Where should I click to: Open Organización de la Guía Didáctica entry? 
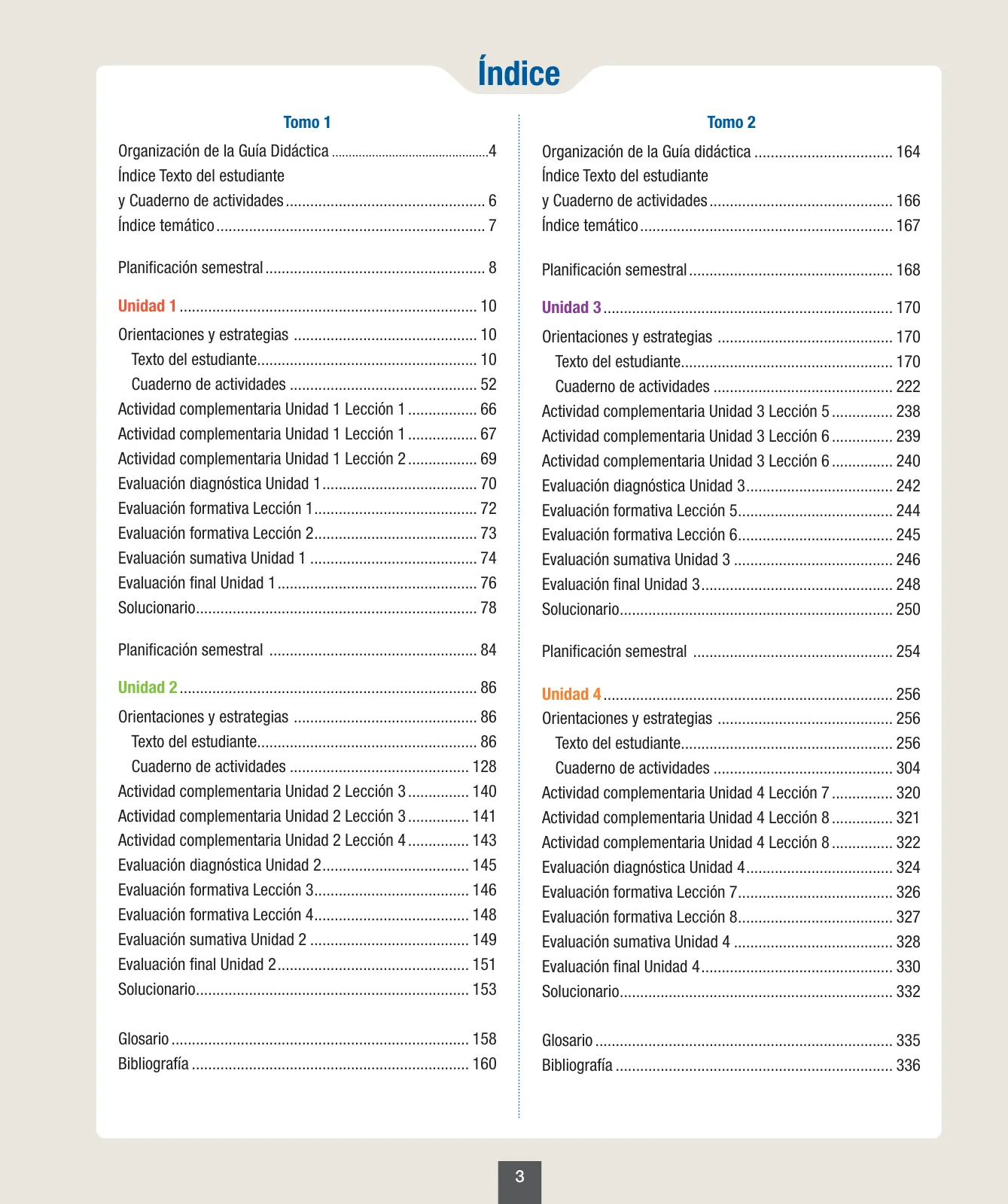point(307,151)
